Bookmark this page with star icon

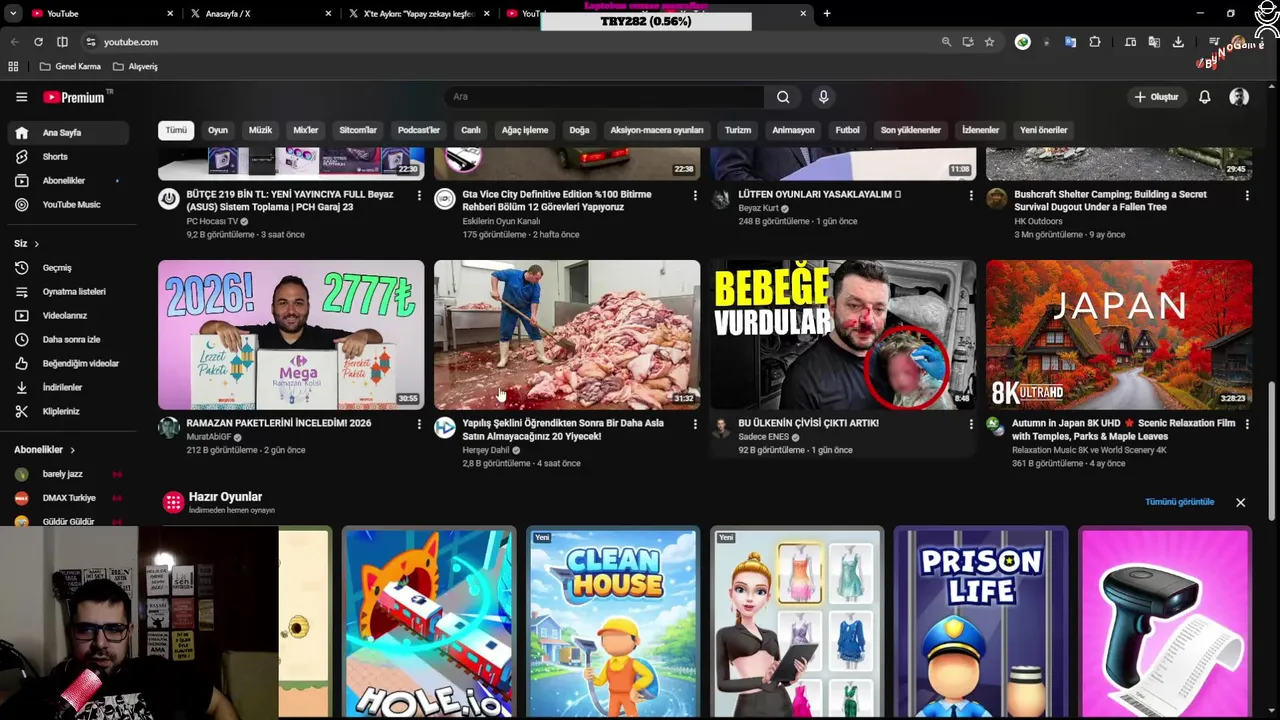point(989,42)
